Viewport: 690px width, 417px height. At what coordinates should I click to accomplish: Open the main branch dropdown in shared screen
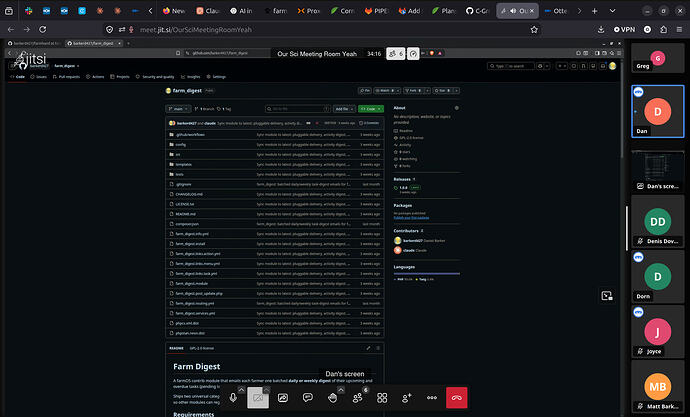coord(178,109)
